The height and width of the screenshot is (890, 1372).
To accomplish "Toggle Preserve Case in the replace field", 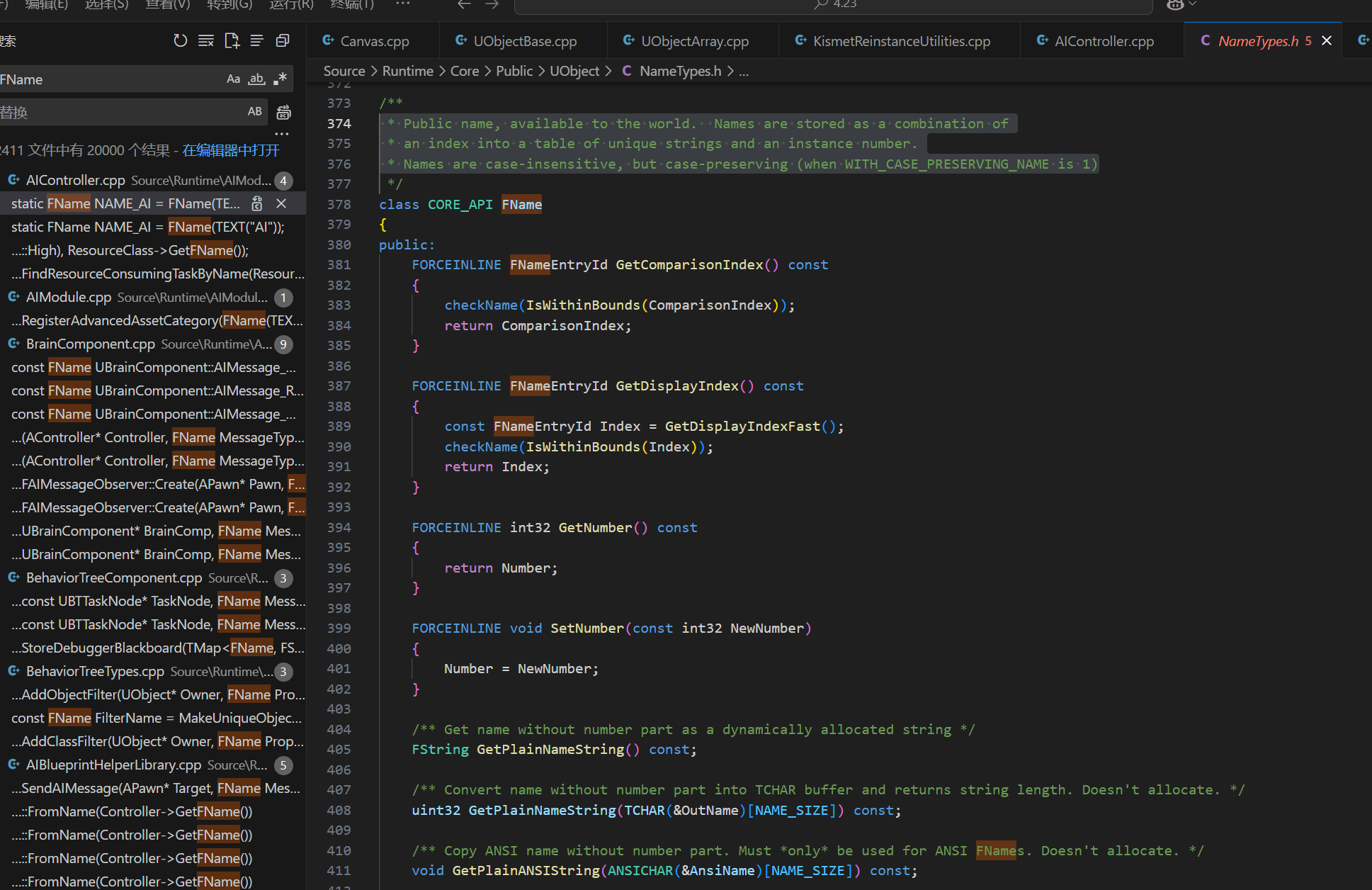I will (255, 111).
